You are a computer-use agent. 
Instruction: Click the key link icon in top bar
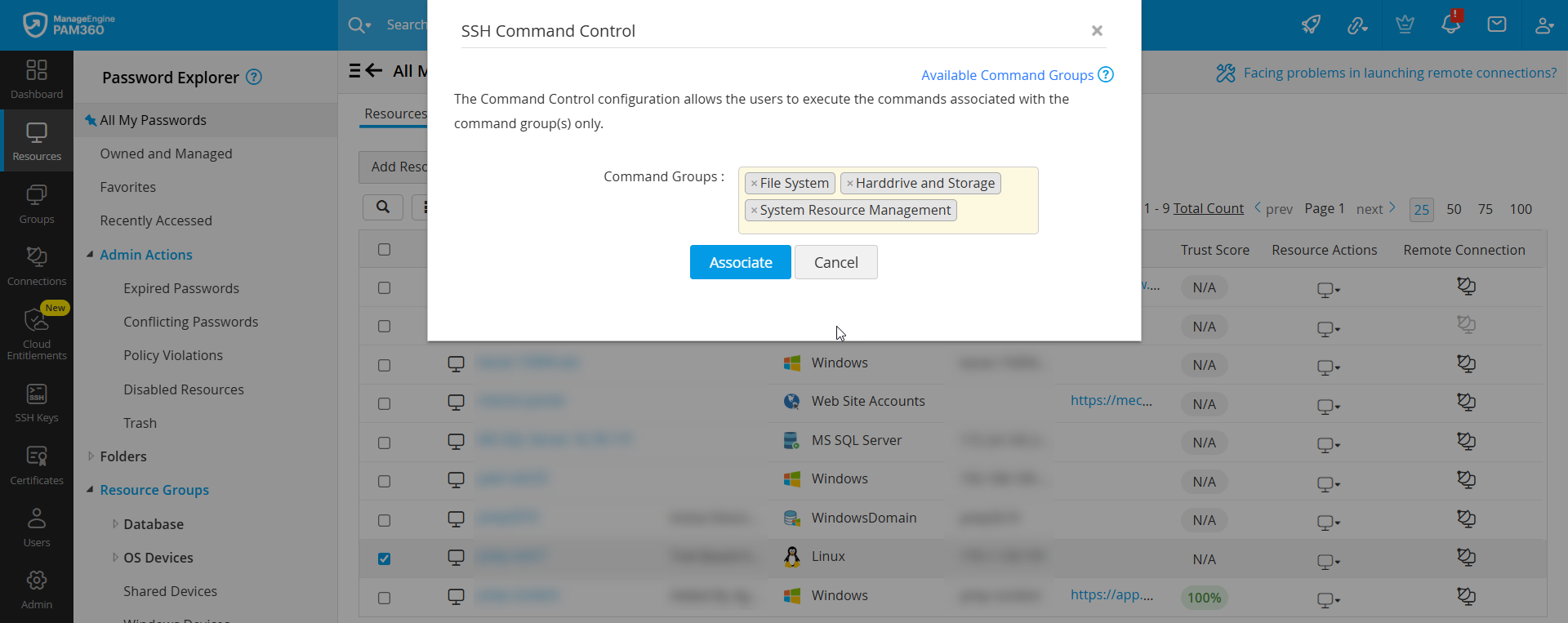pos(1357,25)
